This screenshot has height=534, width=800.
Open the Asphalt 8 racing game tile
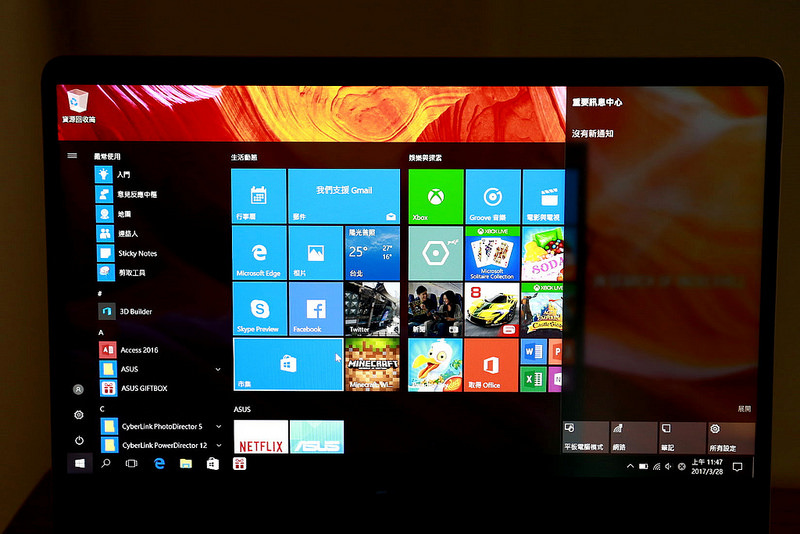pos(492,310)
